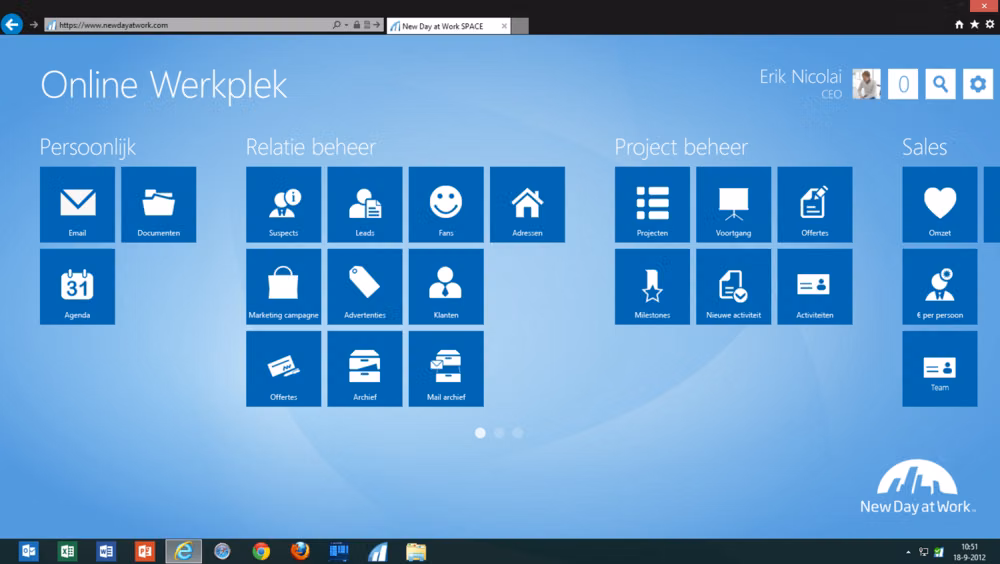Open Firefox from the taskbar
The width and height of the screenshot is (1000, 564).
tap(300, 551)
